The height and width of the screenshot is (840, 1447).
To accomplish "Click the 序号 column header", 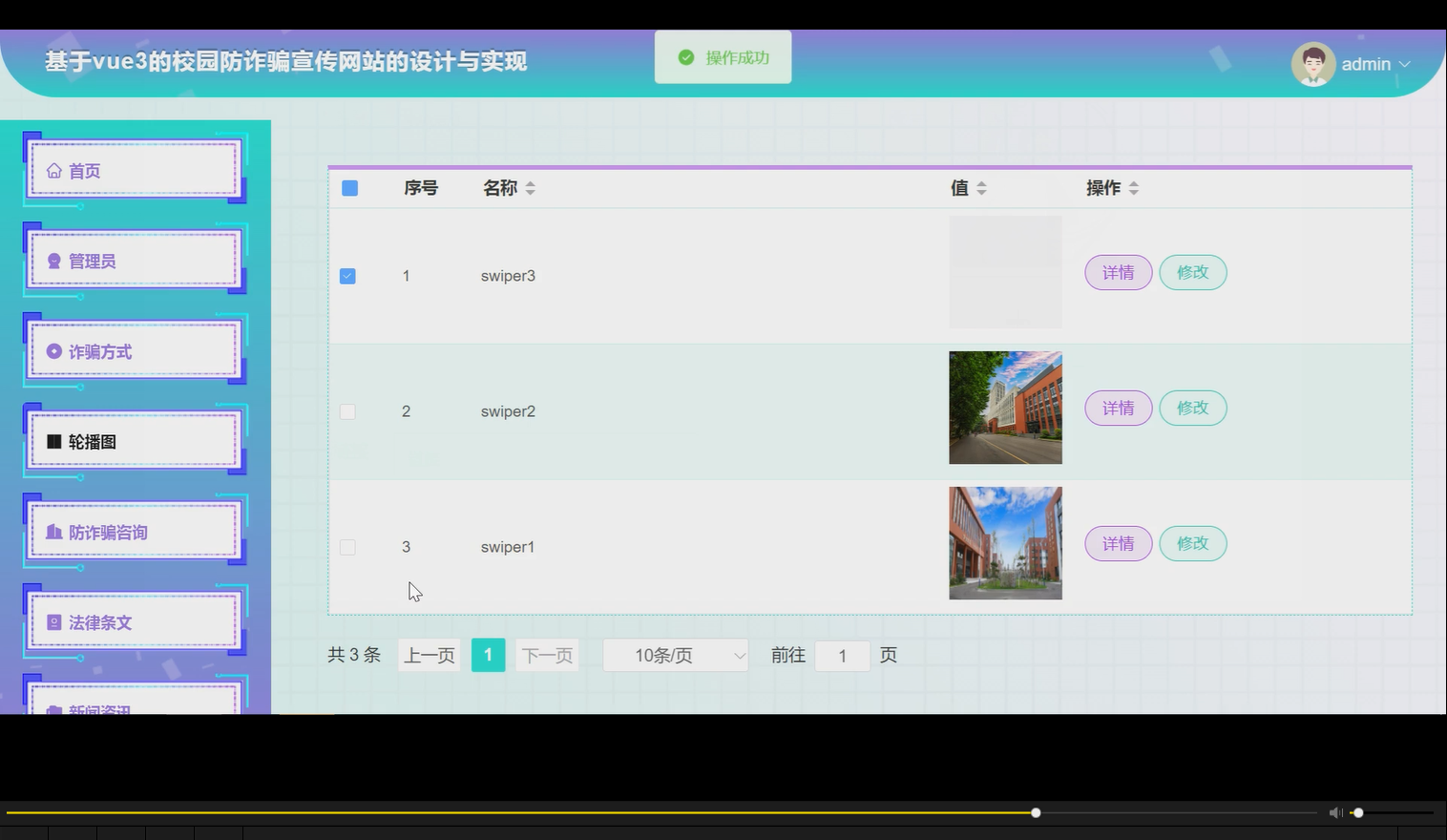I will coord(421,188).
